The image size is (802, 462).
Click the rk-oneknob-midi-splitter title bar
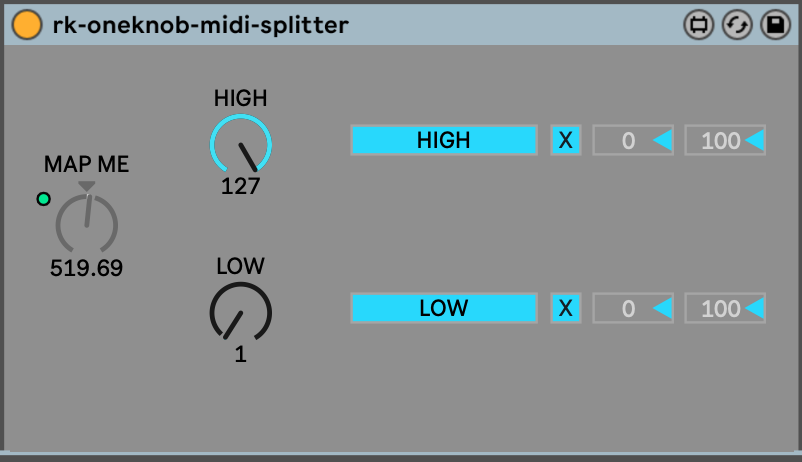(x=400, y=25)
